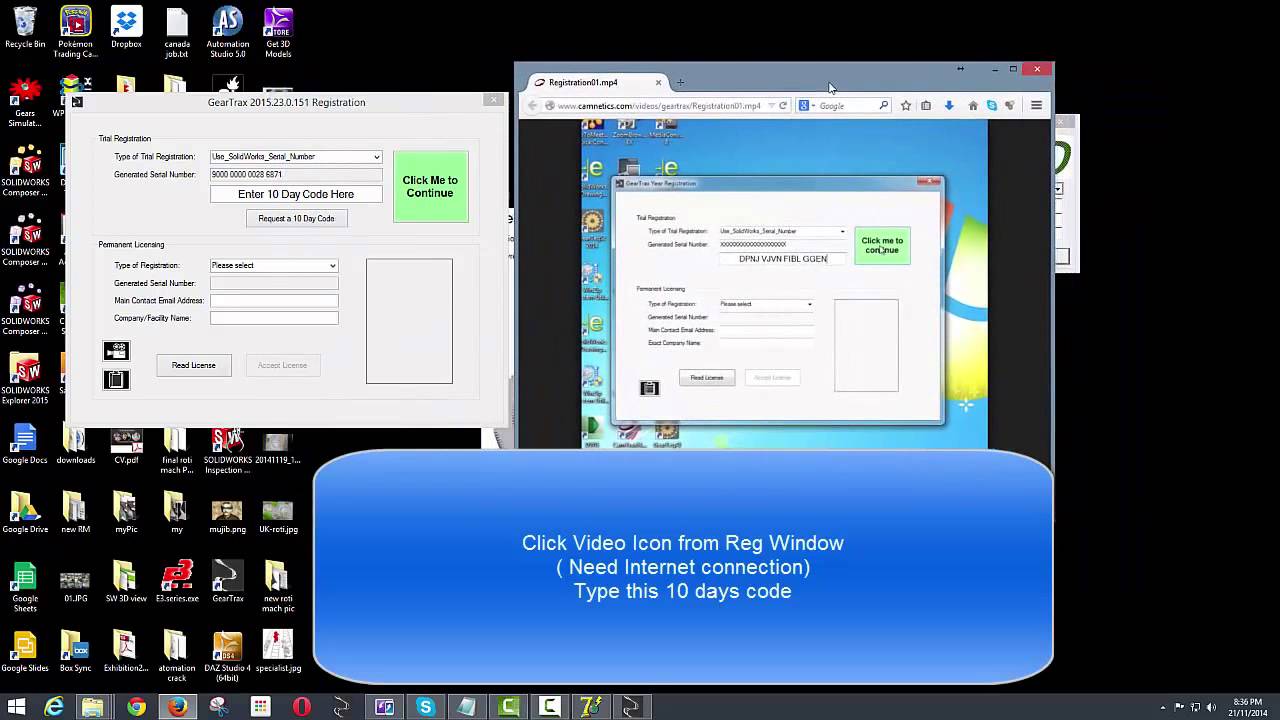Expand Type of Registration 'Please select' dropdown
The image size is (1280, 720).
(x=333, y=266)
